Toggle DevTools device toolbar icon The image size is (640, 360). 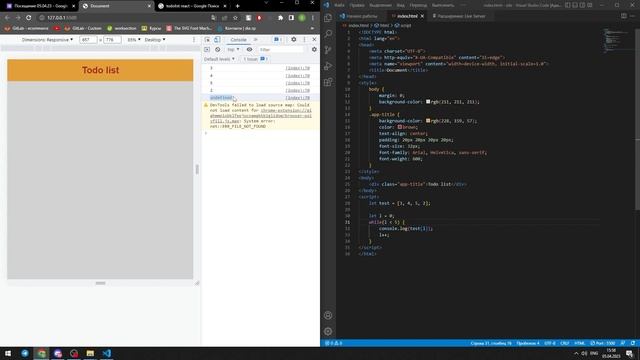tap(217, 40)
